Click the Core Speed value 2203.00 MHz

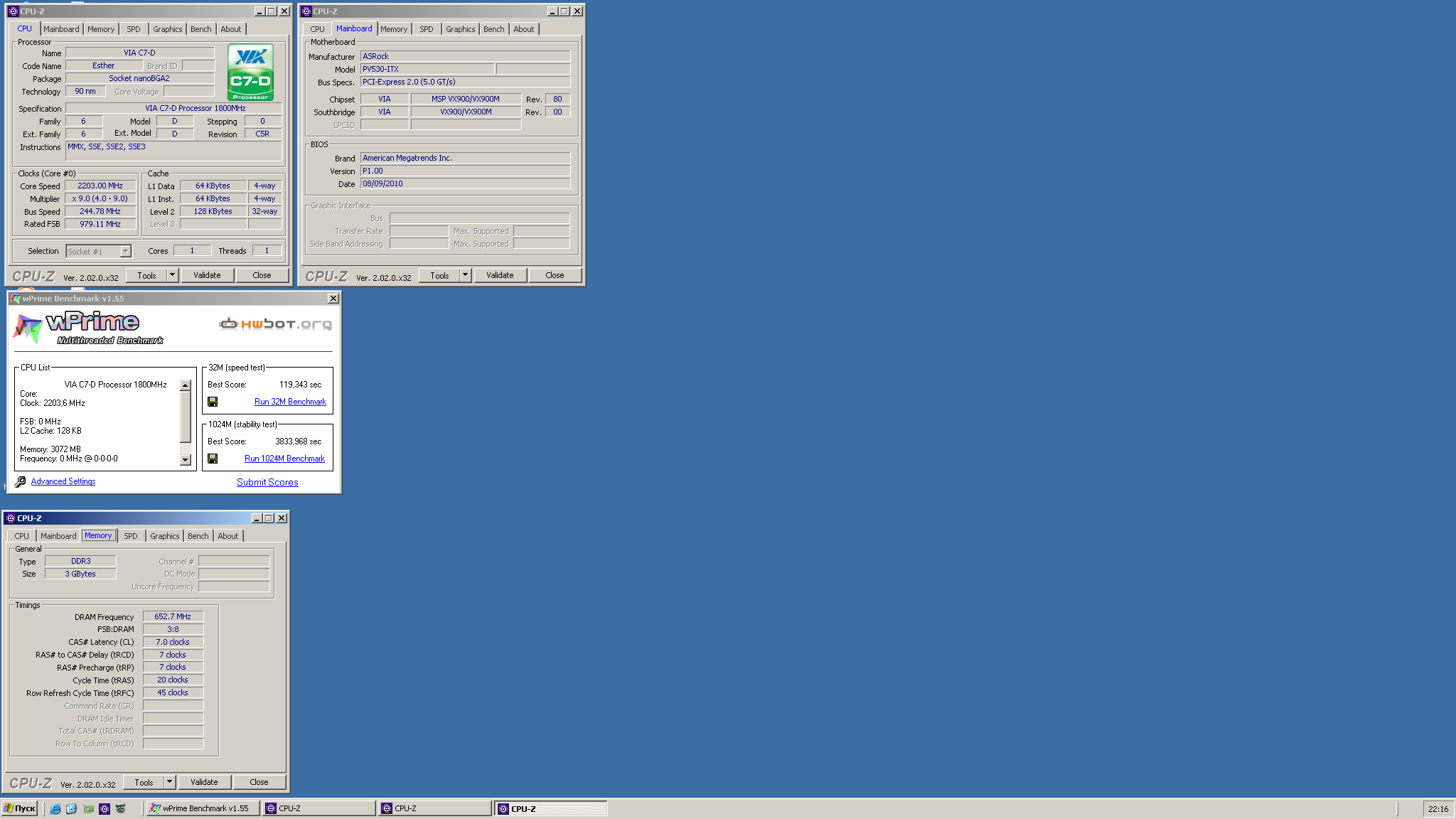click(100, 186)
